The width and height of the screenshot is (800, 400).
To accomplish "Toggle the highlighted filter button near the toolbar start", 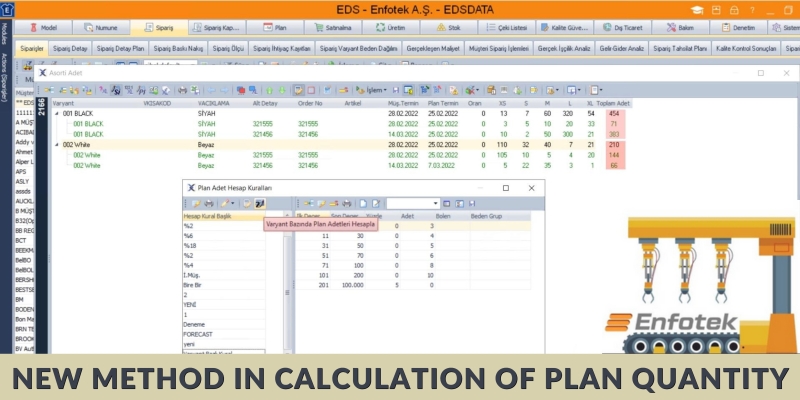I will (116, 90).
